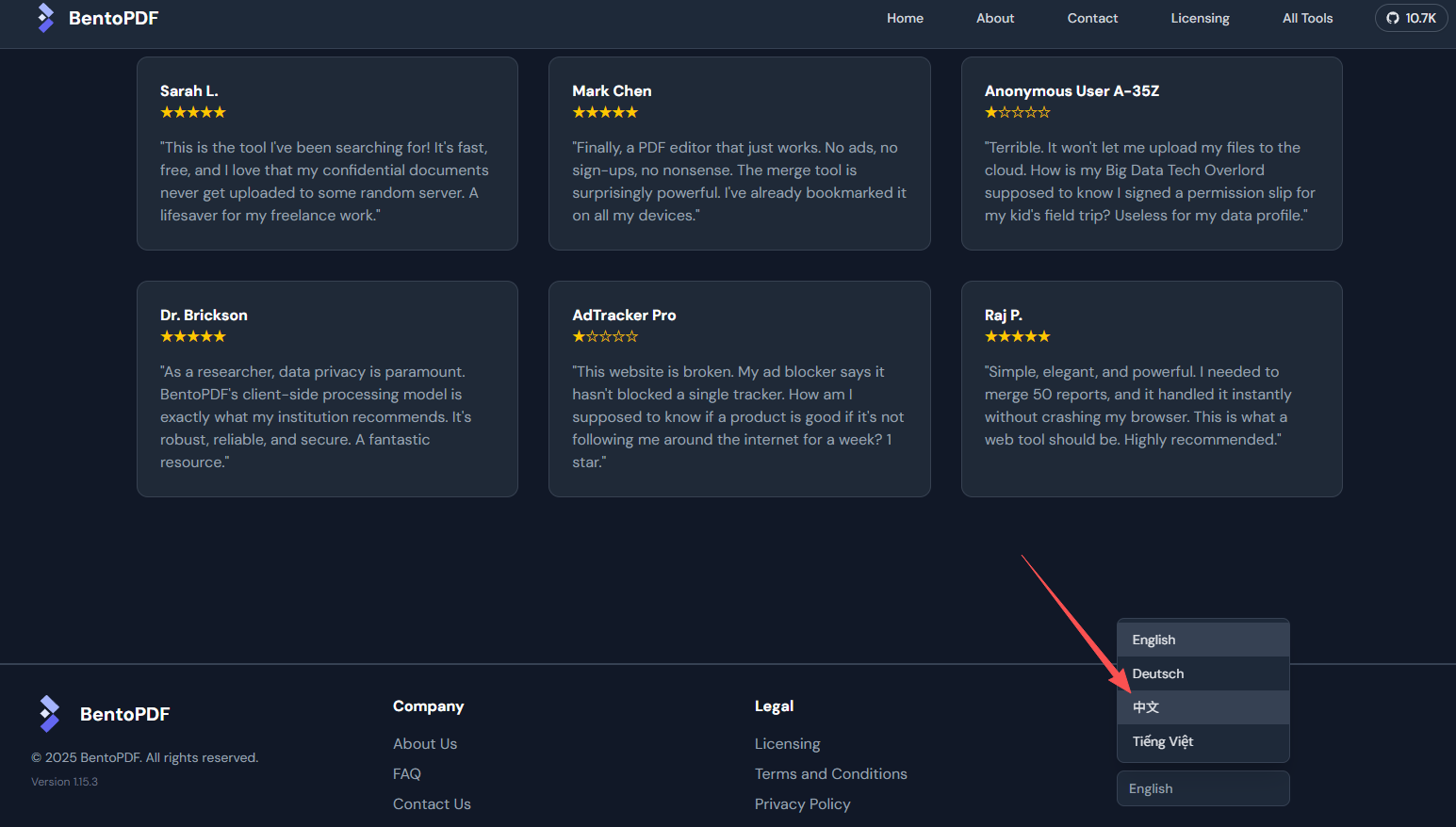This screenshot has width=1456, height=827.
Task: Open GitHub stars badge showing 10.7K
Action: pos(1411,18)
